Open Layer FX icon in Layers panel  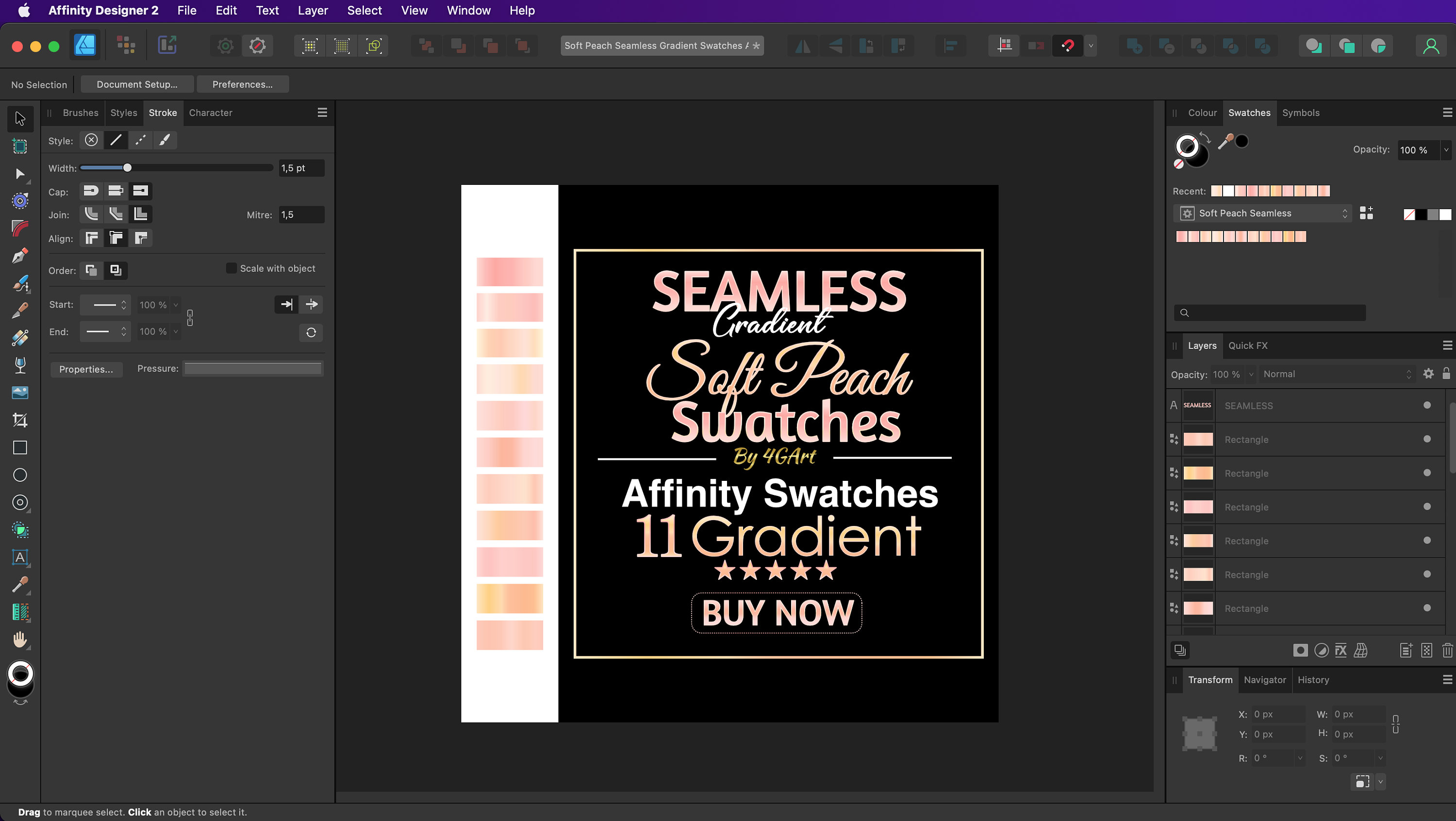1340,650
